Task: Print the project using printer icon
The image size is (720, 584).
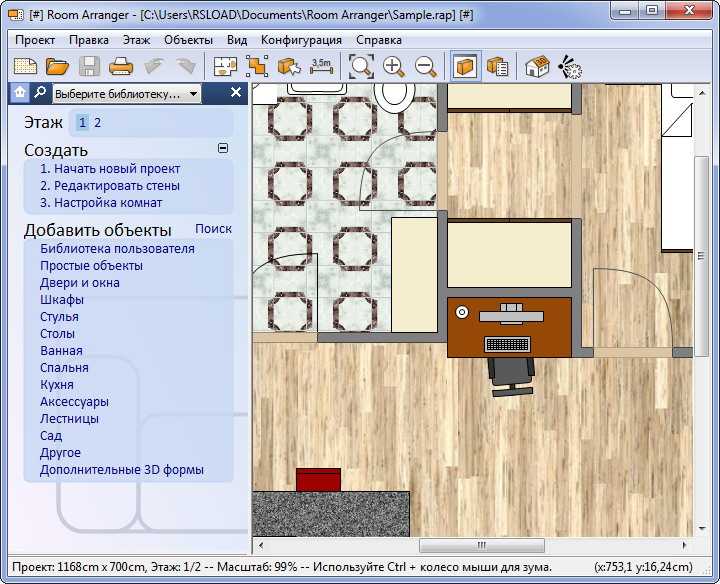Action: 121,67
